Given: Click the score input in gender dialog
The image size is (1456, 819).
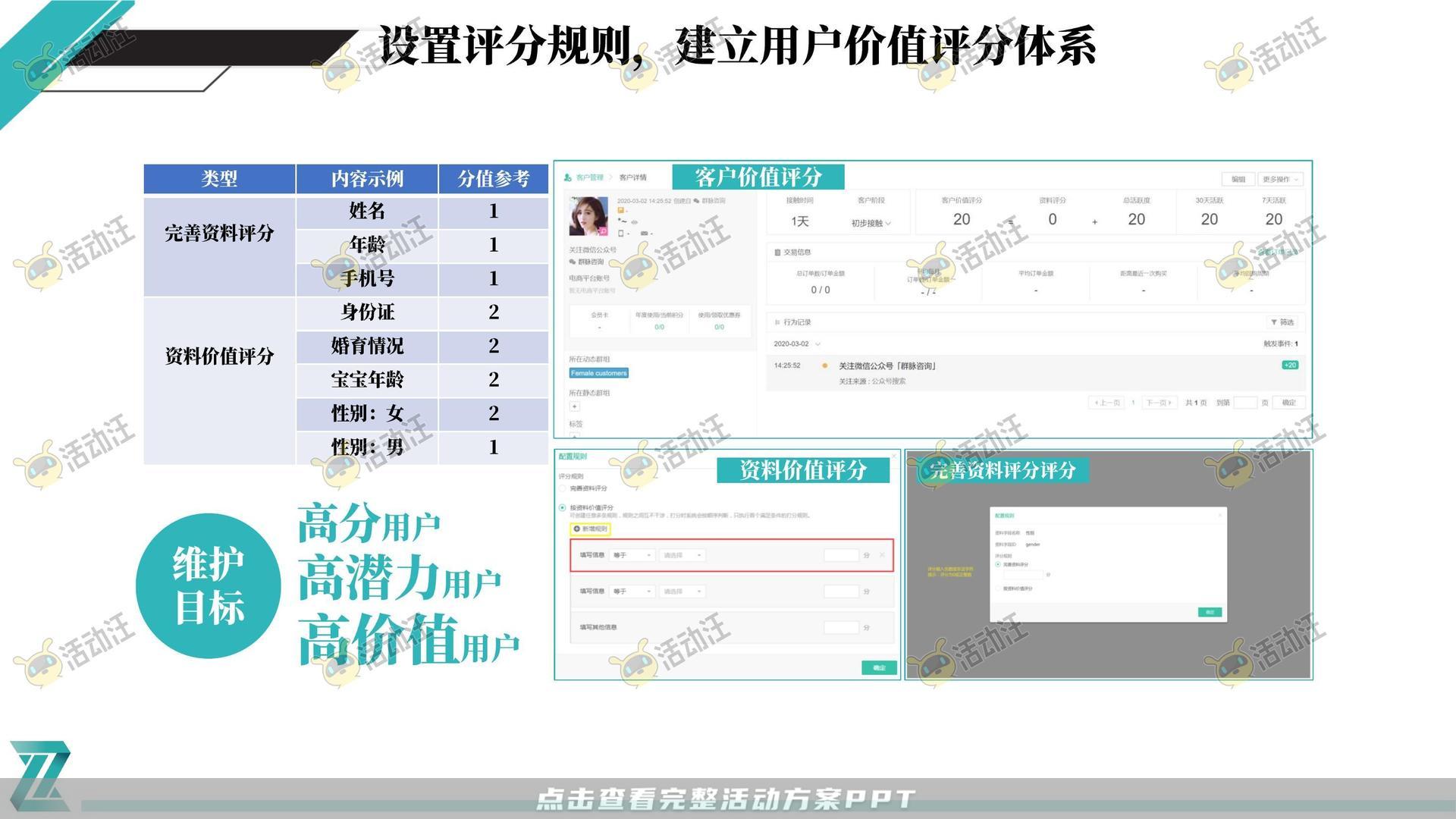Looking at the screenshot, I should pos(1024,575).
